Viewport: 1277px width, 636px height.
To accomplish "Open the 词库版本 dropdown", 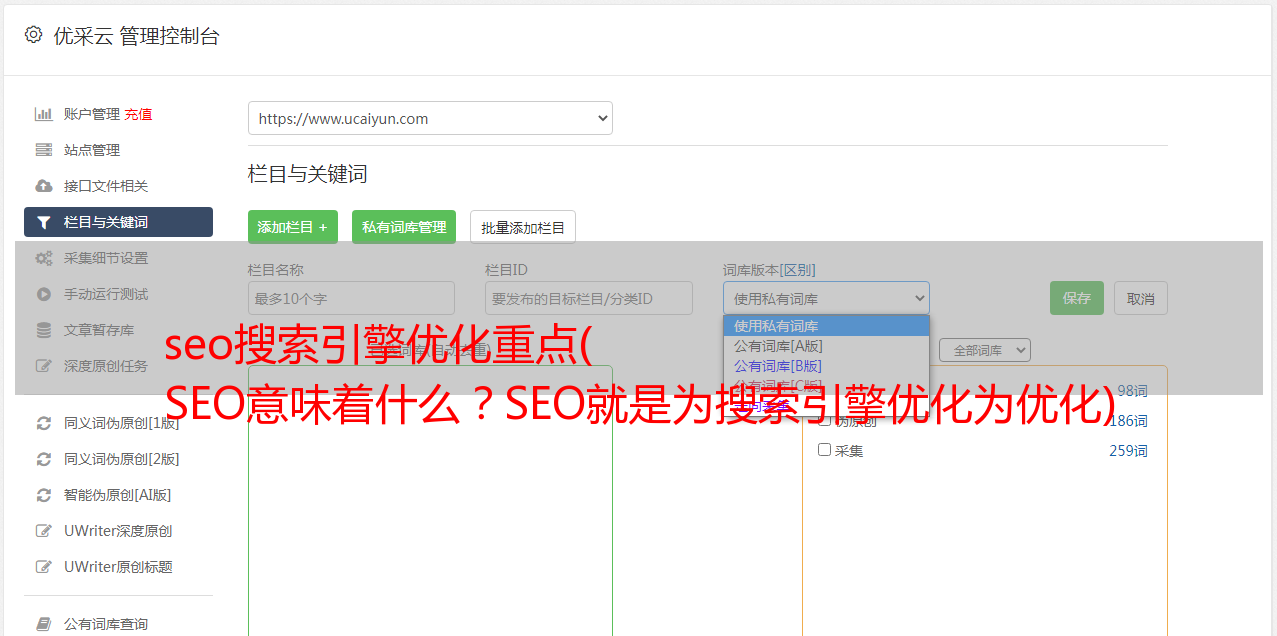I will click(826, 298).
